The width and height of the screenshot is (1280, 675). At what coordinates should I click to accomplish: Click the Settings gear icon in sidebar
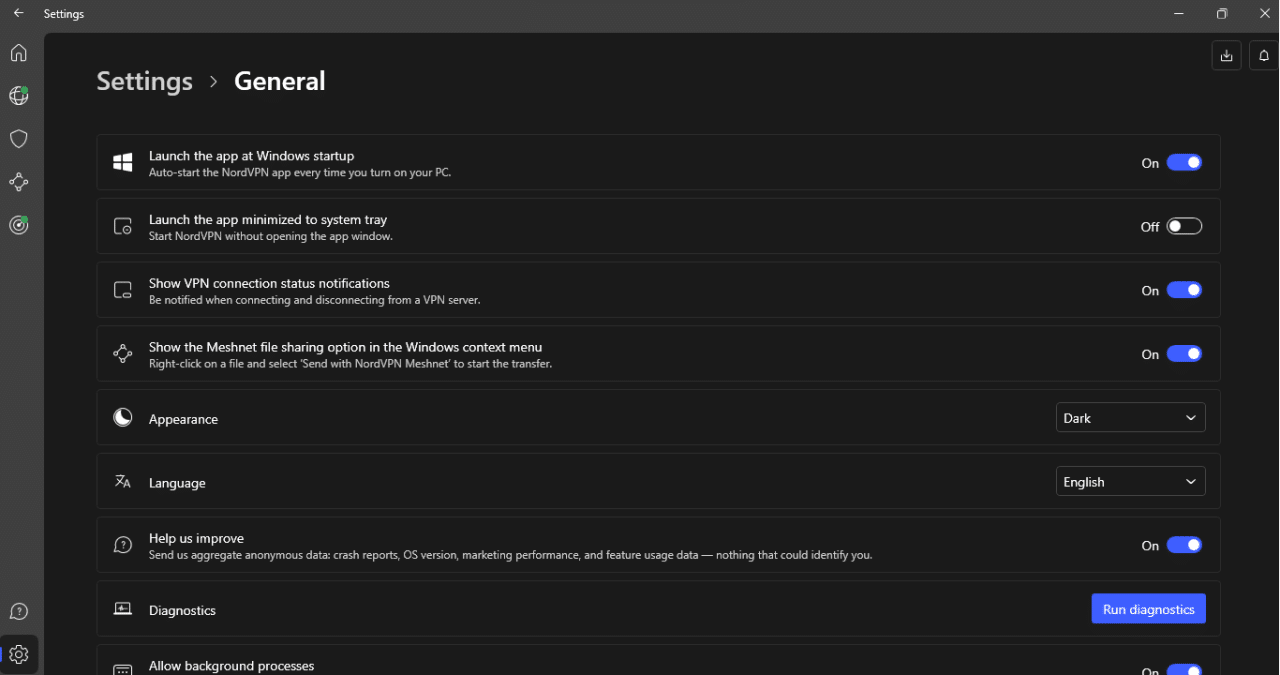click(18, 653)
